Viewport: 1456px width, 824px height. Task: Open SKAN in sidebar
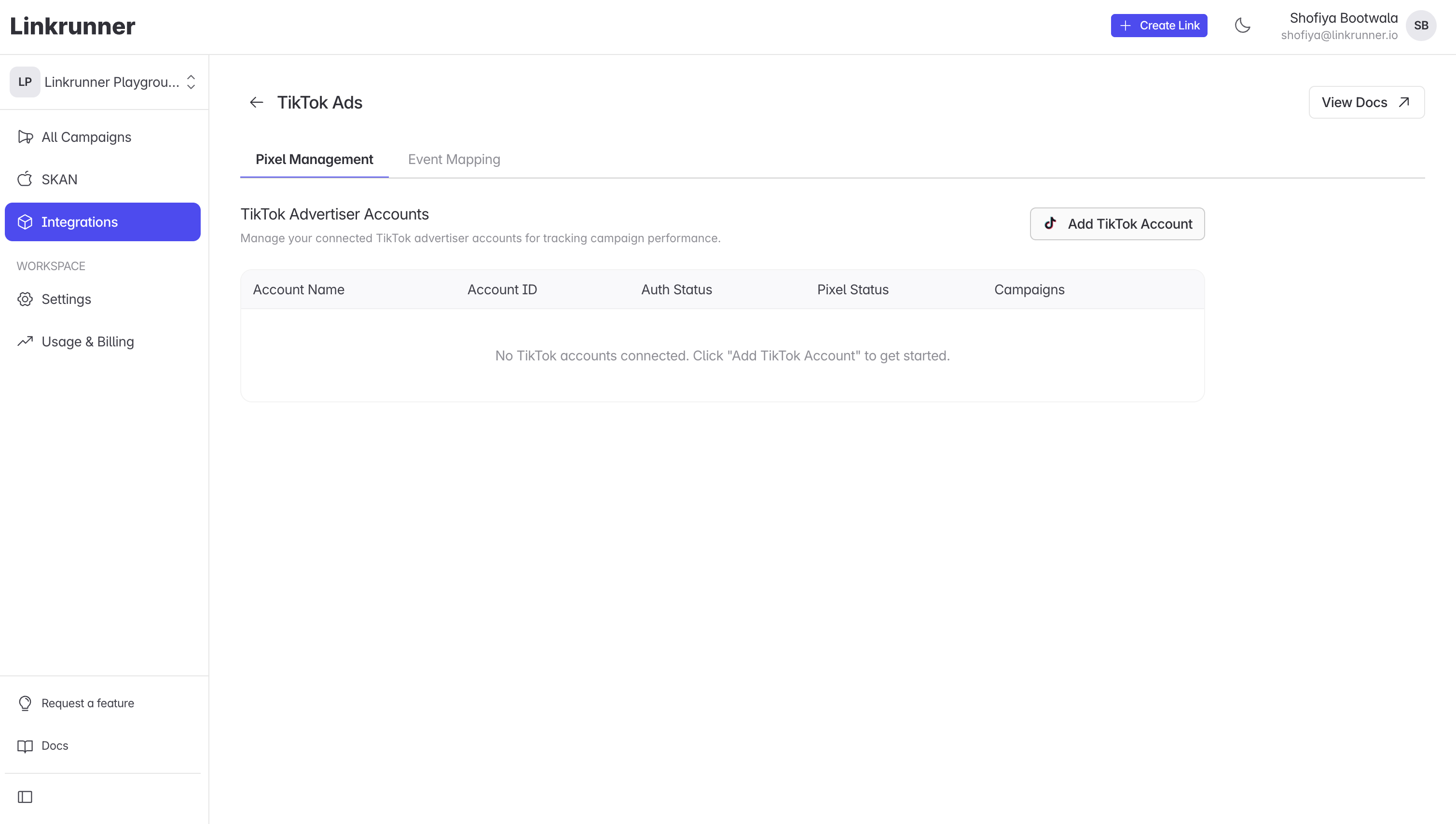pos(102,179)
